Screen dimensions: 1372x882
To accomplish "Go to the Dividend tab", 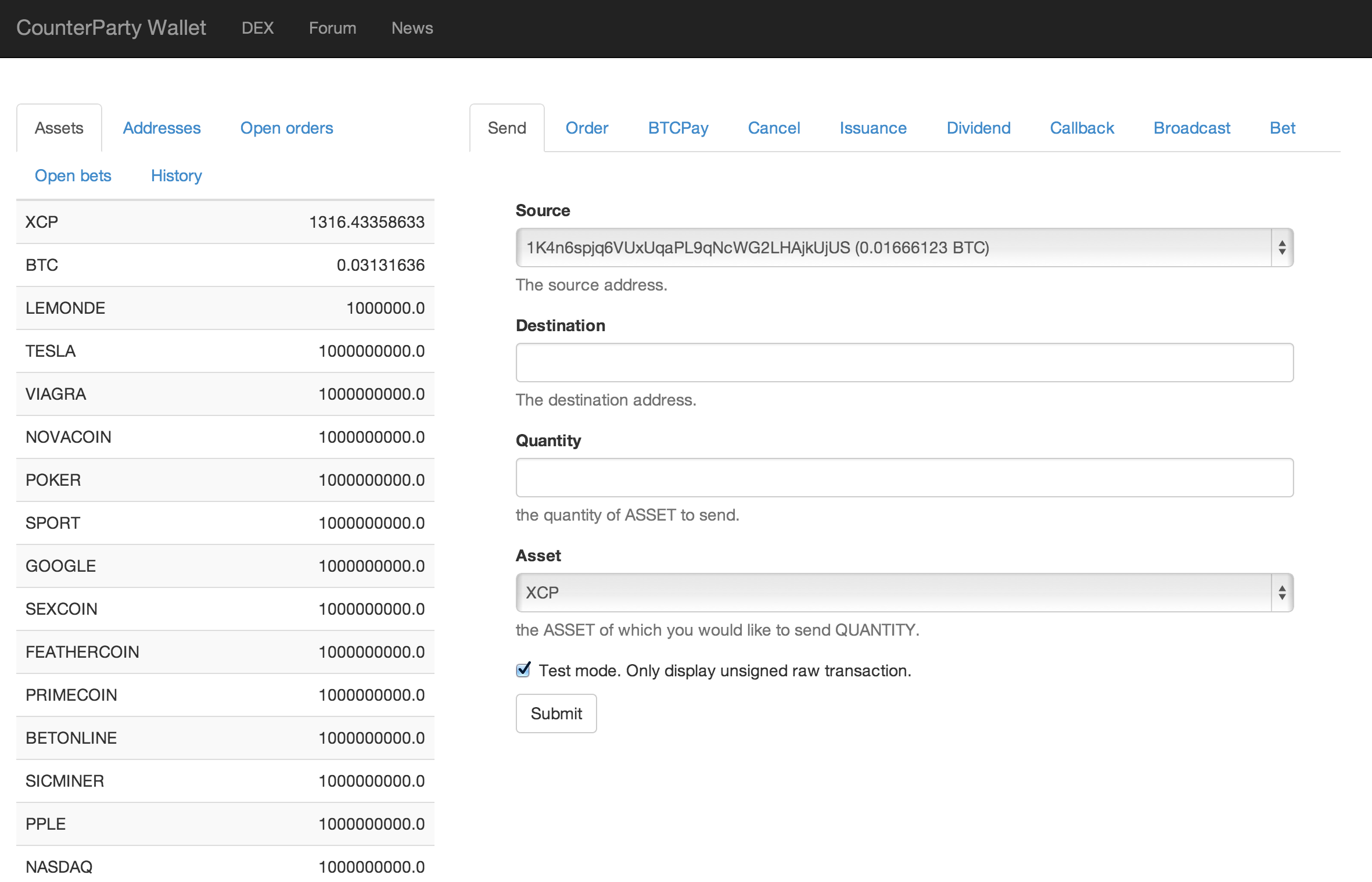I will click(978, 128).
